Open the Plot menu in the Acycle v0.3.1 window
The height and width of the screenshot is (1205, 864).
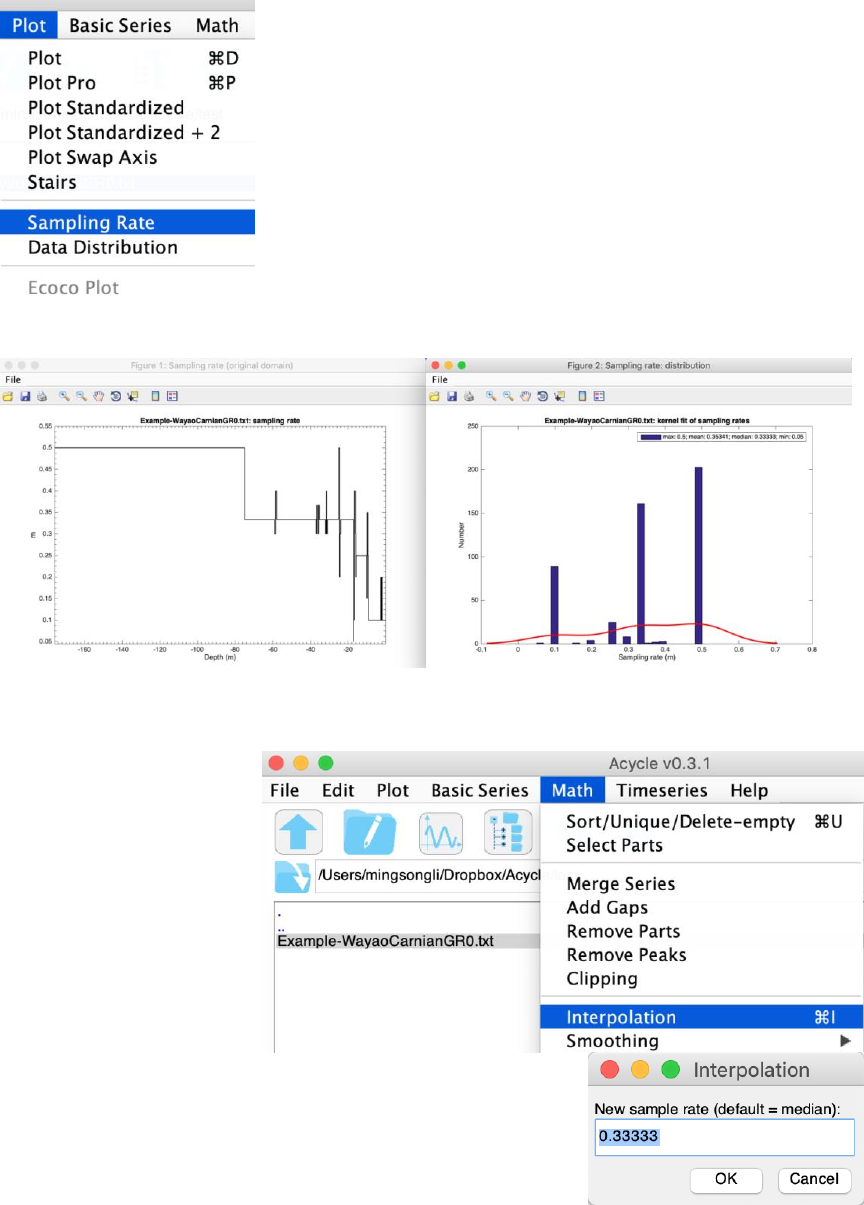393,790
